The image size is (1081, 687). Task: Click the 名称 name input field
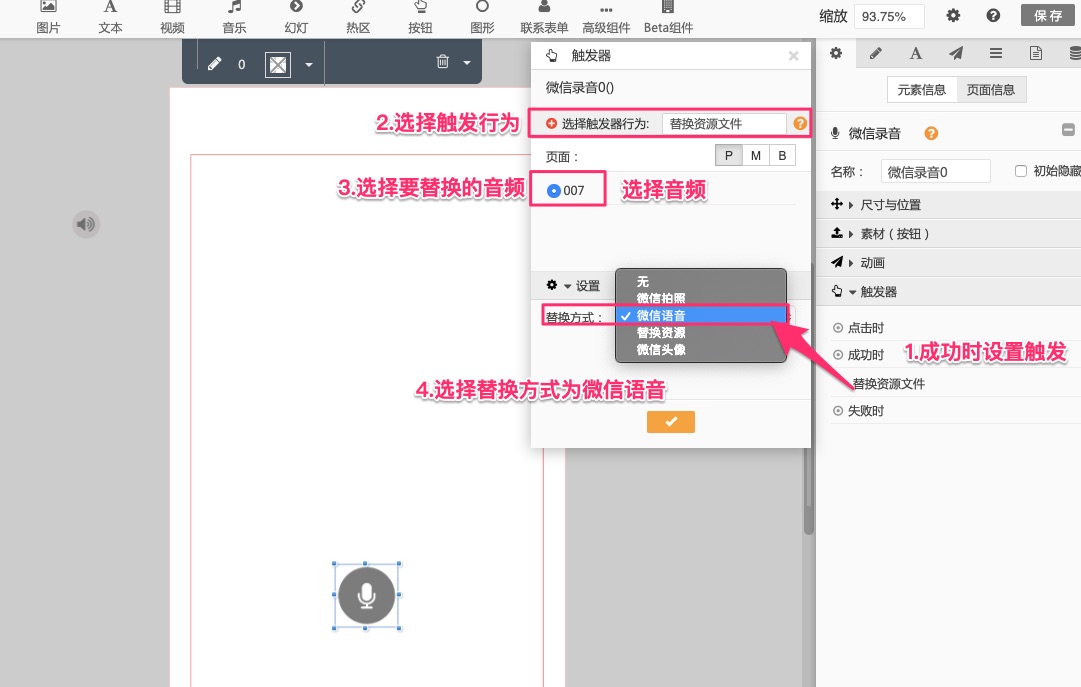coord(938,172)
